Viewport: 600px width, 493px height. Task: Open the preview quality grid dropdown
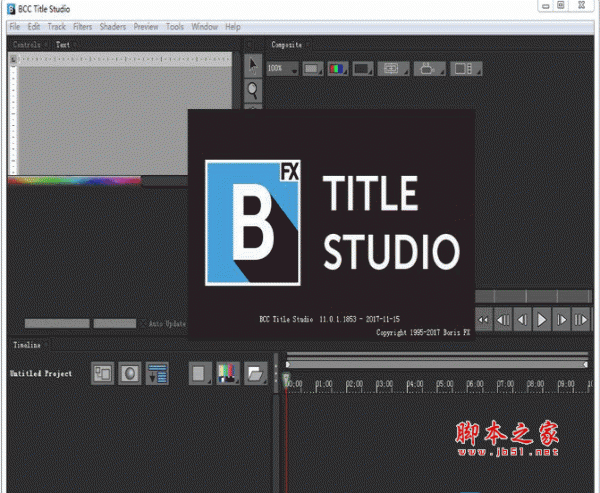(313, 69)
